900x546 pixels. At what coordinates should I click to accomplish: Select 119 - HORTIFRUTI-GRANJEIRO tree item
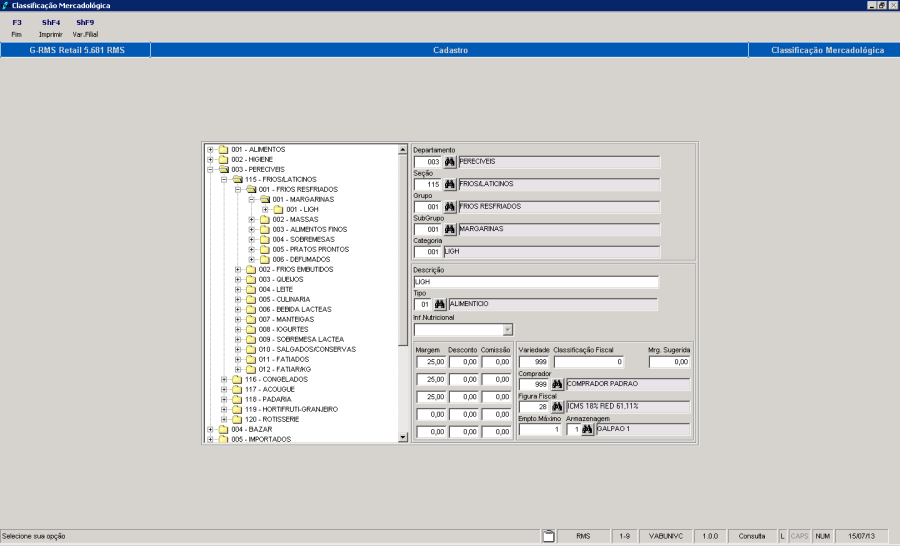(291, 409)
